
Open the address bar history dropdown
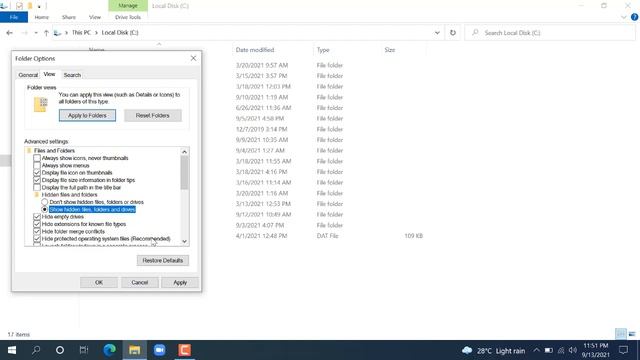point(437,33)
